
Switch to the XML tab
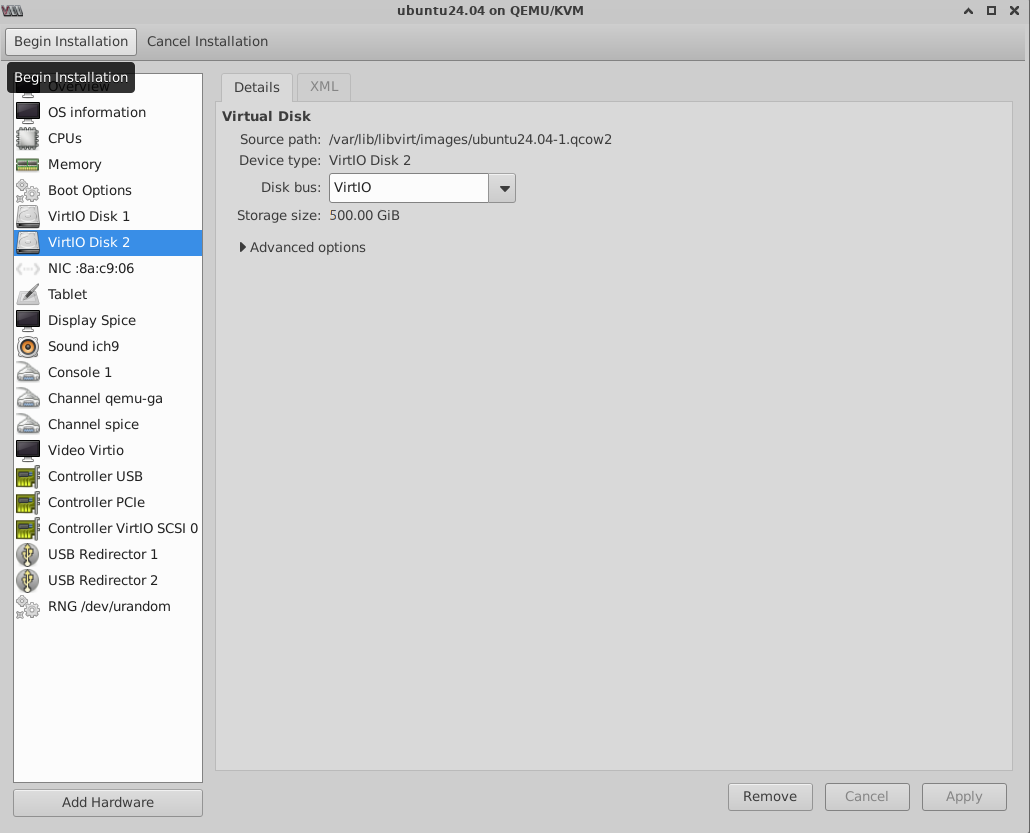324,87
